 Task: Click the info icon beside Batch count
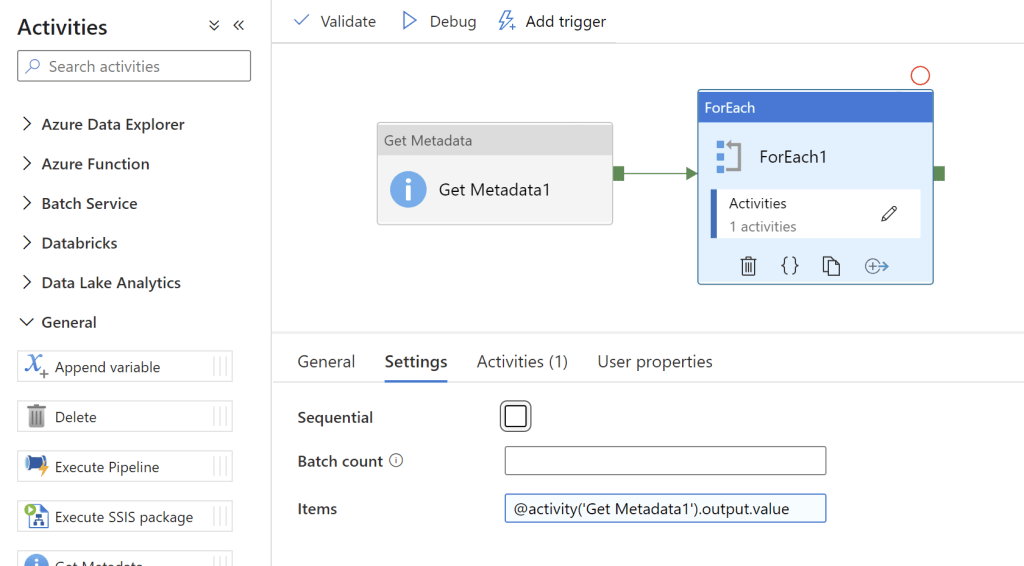(x=396, y=461)
